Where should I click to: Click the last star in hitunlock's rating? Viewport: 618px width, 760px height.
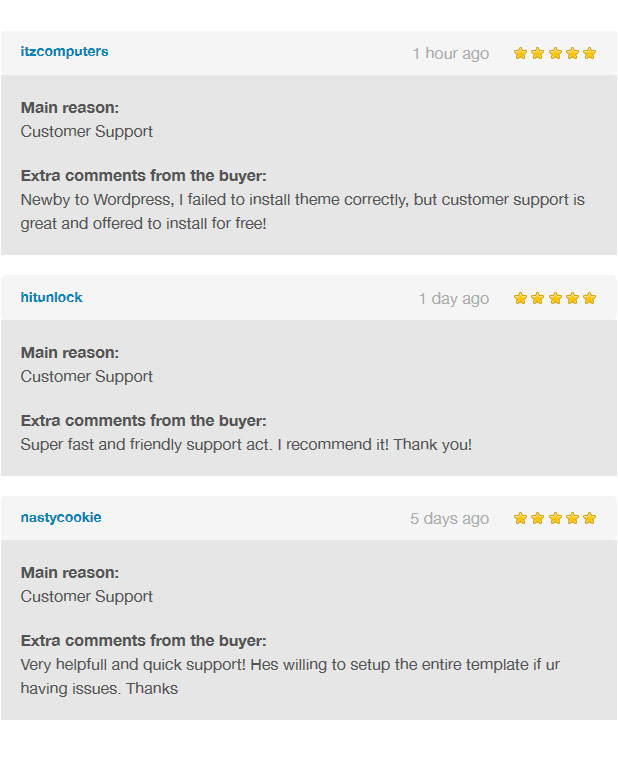pyautogui.click(x=589, y=298)
